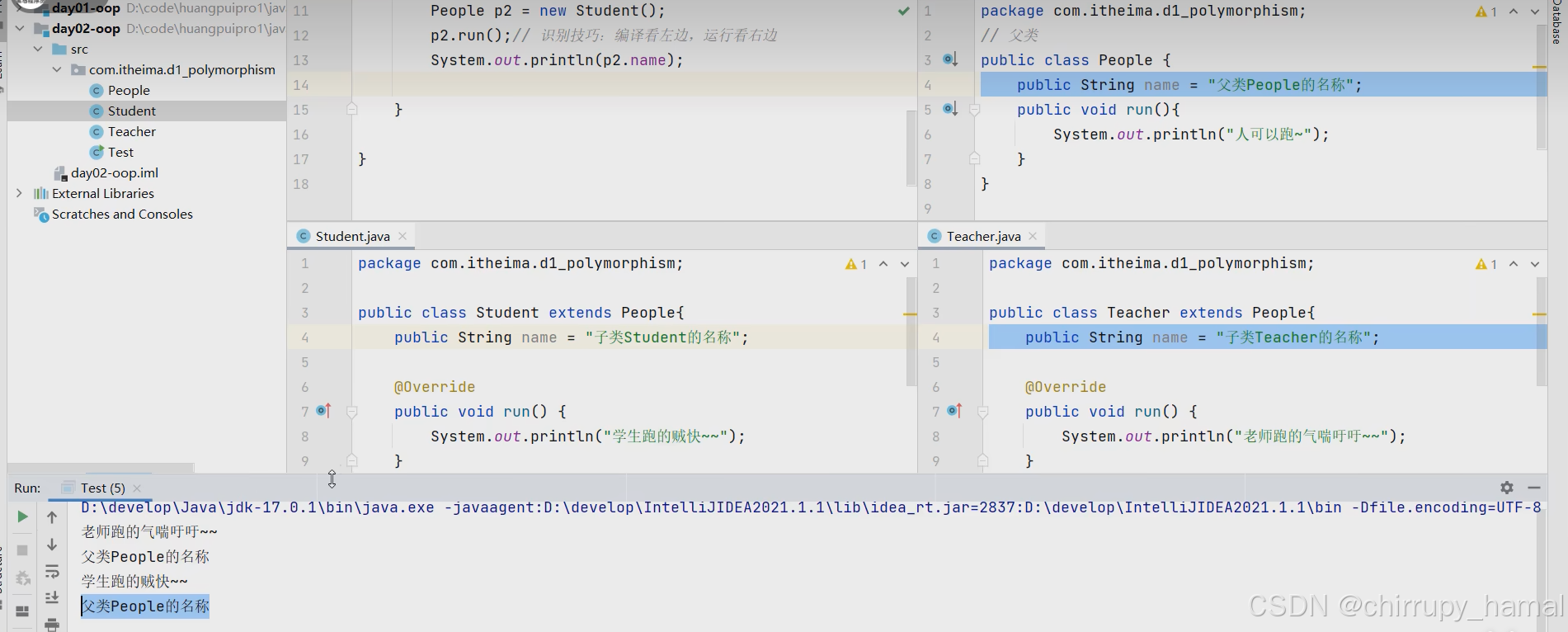Image resolution: width=1568 pixels, height=632 pixels.
Task: Go to next highlighted problem in People editor
Action: pyautogui.click(x=1535, y=12)
